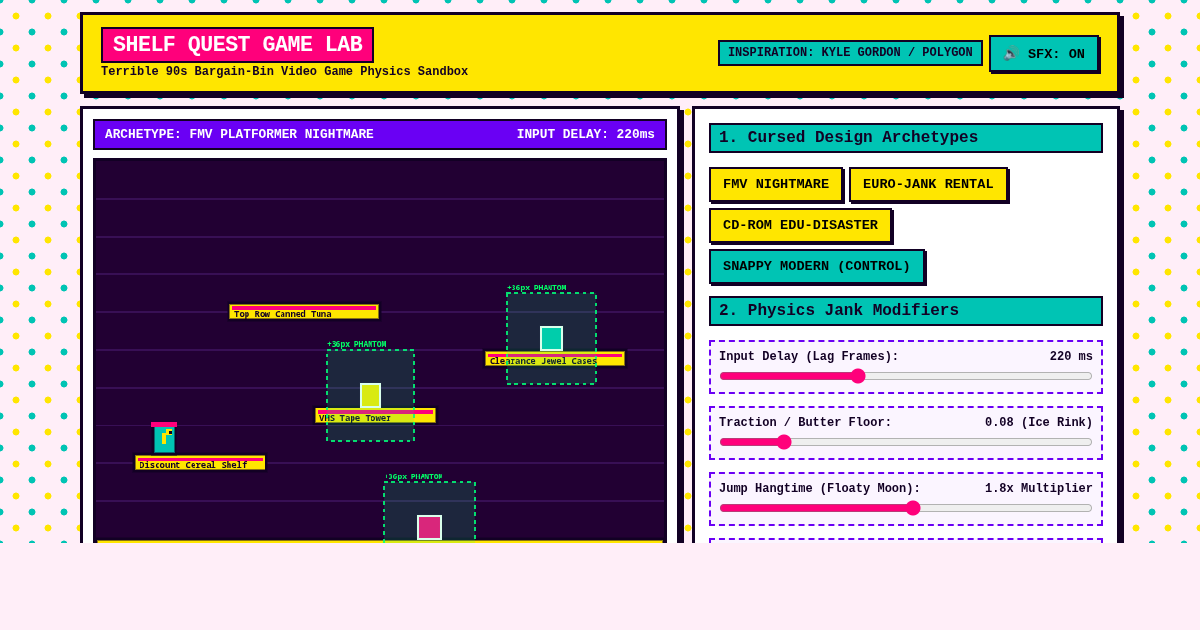The height and width of the screenshot is (630, 1200).
Task: Click the VHS Tape Tower platform
Action: pos(375,415)
